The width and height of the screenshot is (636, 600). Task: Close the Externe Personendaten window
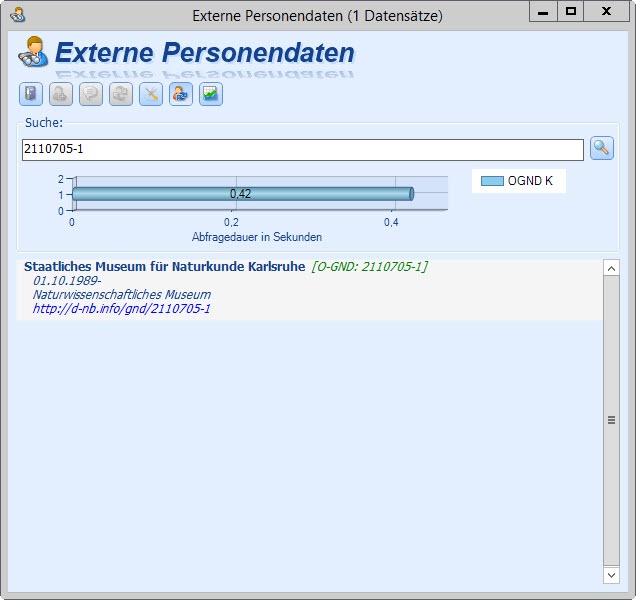pyautogui.click(x=606, y=12)
